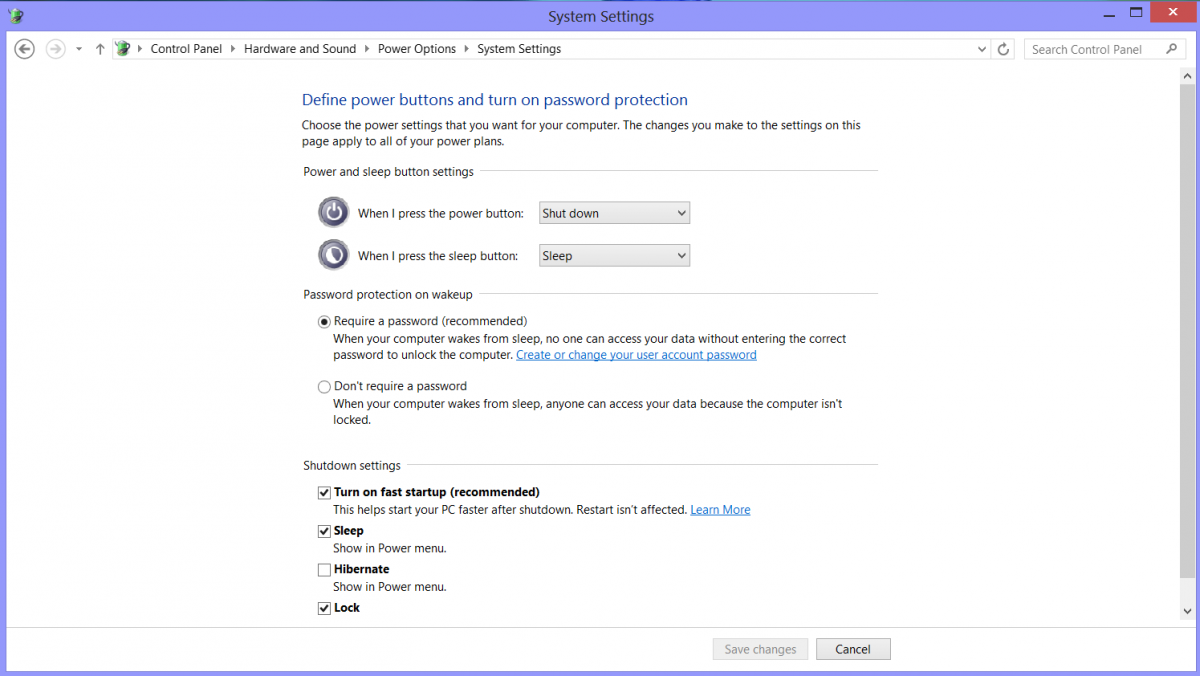The height and width of the screenshot is (676, 1200).
Task: Click the Power and sleep button settings label
Action: (x=389, y=172)
